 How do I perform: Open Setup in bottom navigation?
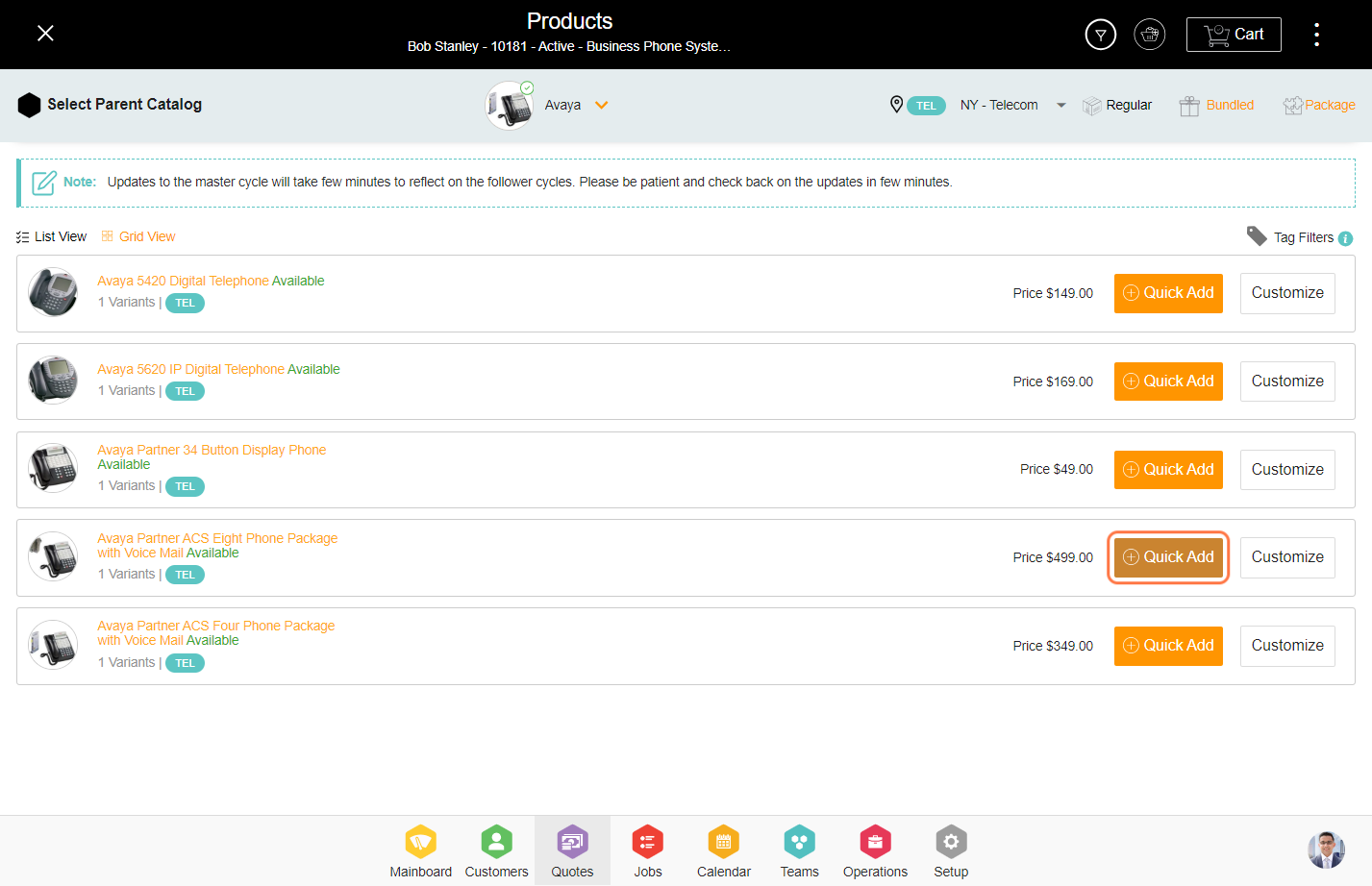tap(951, 851)
